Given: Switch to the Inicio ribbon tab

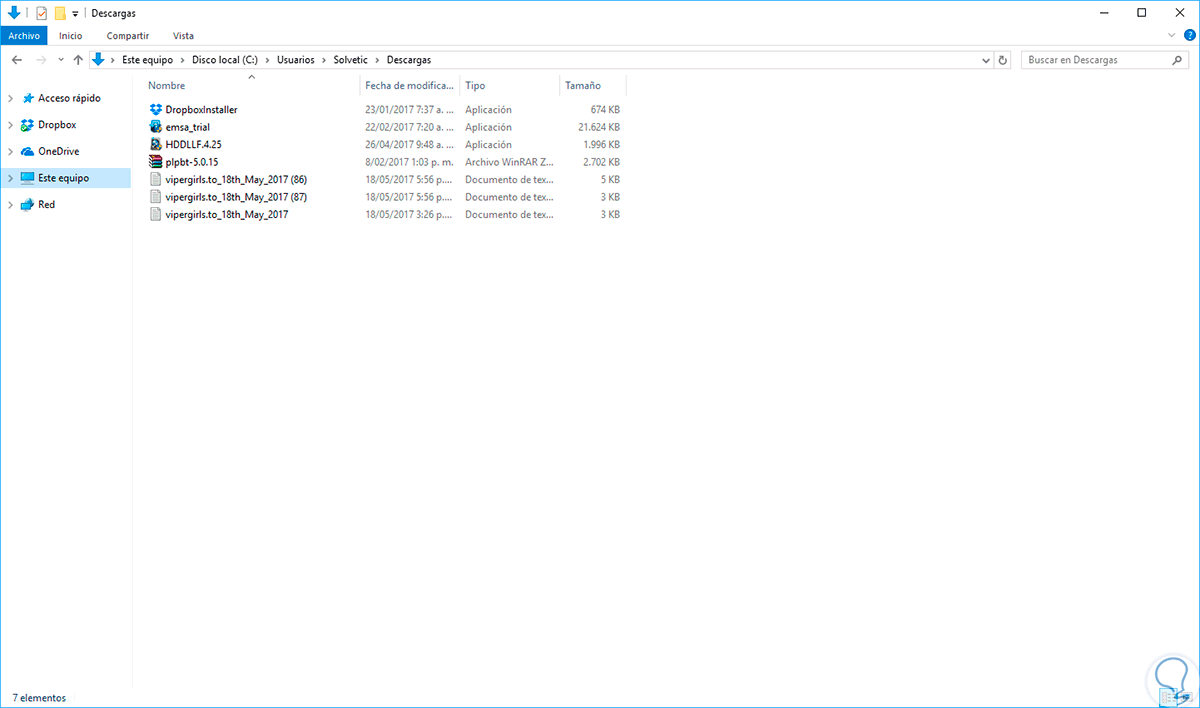Looking at the screenshot, I should pos(71,35).
